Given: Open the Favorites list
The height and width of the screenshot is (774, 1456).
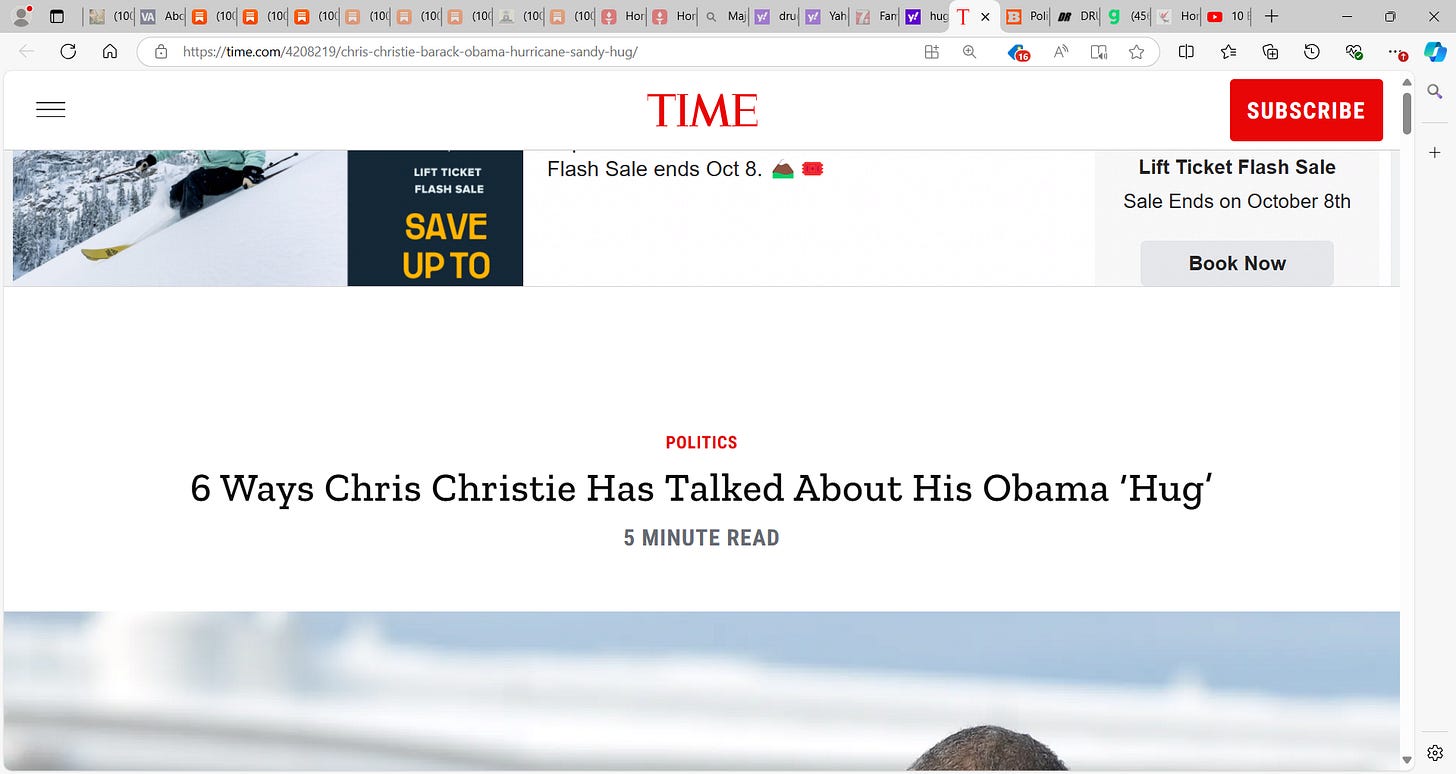Looking at the screenshot, I should 1228,52.
